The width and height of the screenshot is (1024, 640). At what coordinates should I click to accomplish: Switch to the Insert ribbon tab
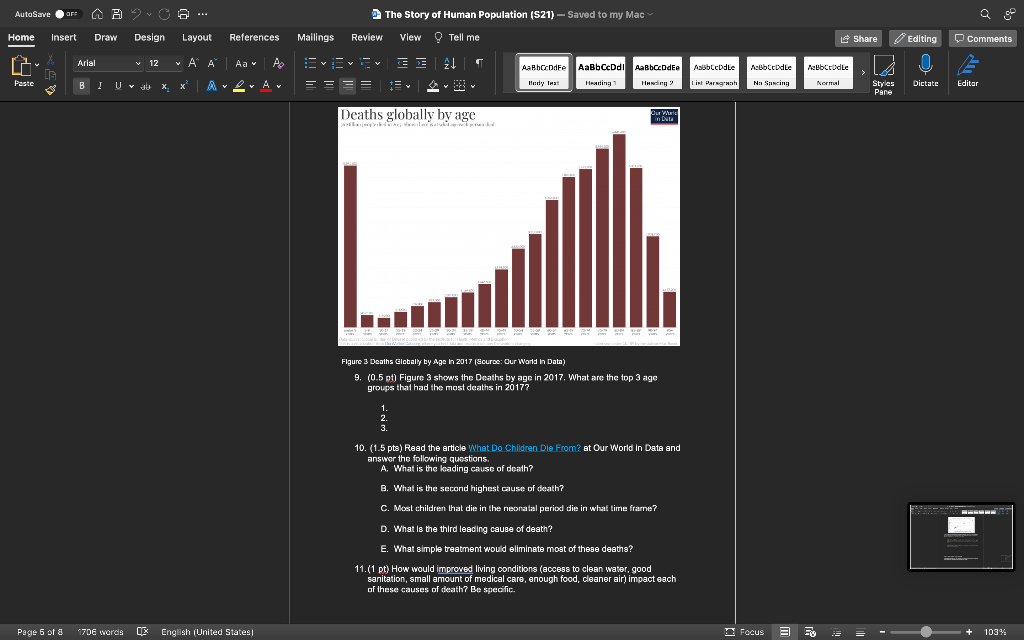(x=64, y=38)
